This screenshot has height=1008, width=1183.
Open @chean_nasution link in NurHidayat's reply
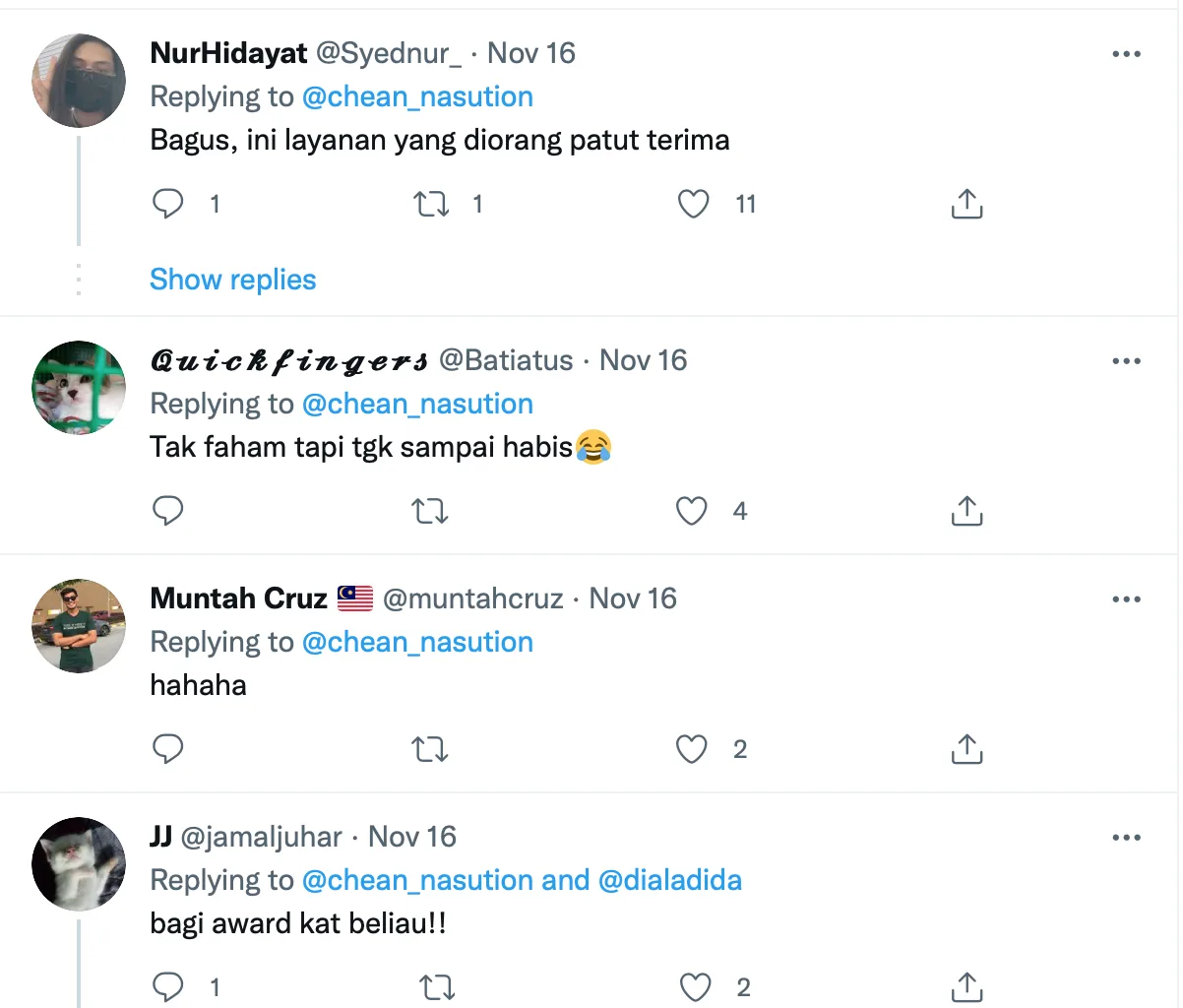[x=417, y=96]
